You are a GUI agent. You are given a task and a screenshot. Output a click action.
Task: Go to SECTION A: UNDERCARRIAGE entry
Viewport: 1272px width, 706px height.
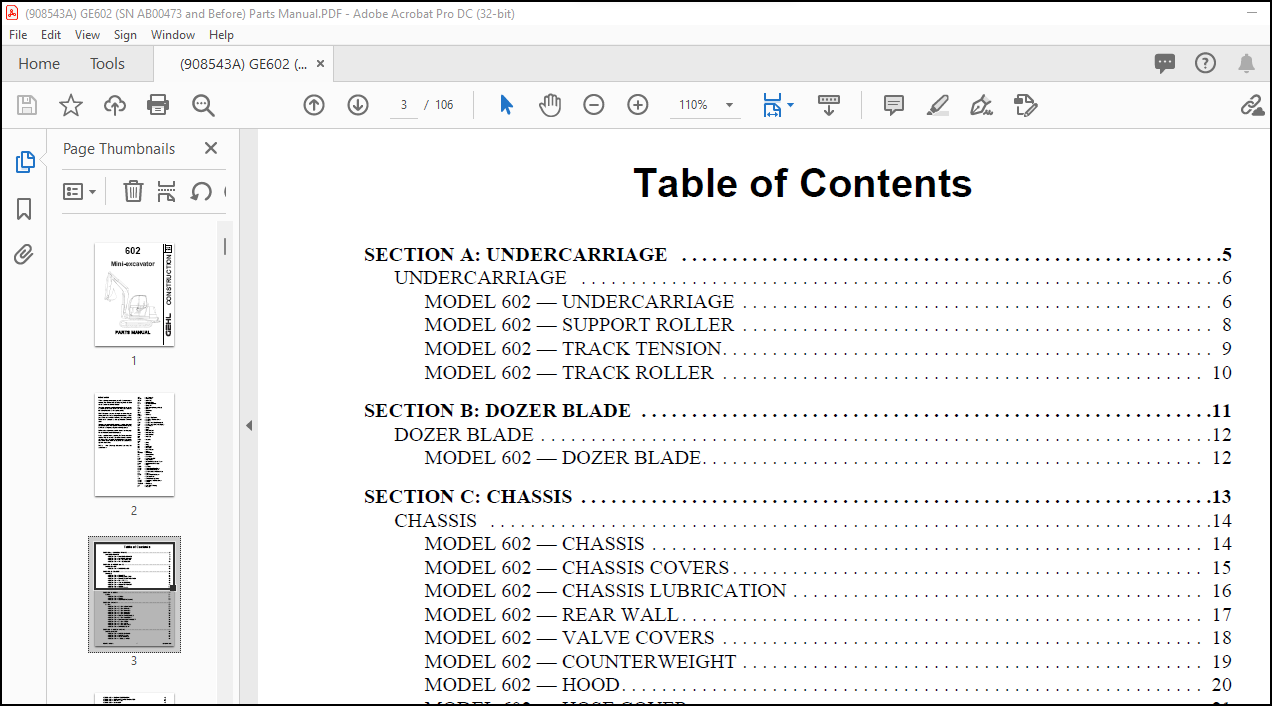click(x=798, y=255)
